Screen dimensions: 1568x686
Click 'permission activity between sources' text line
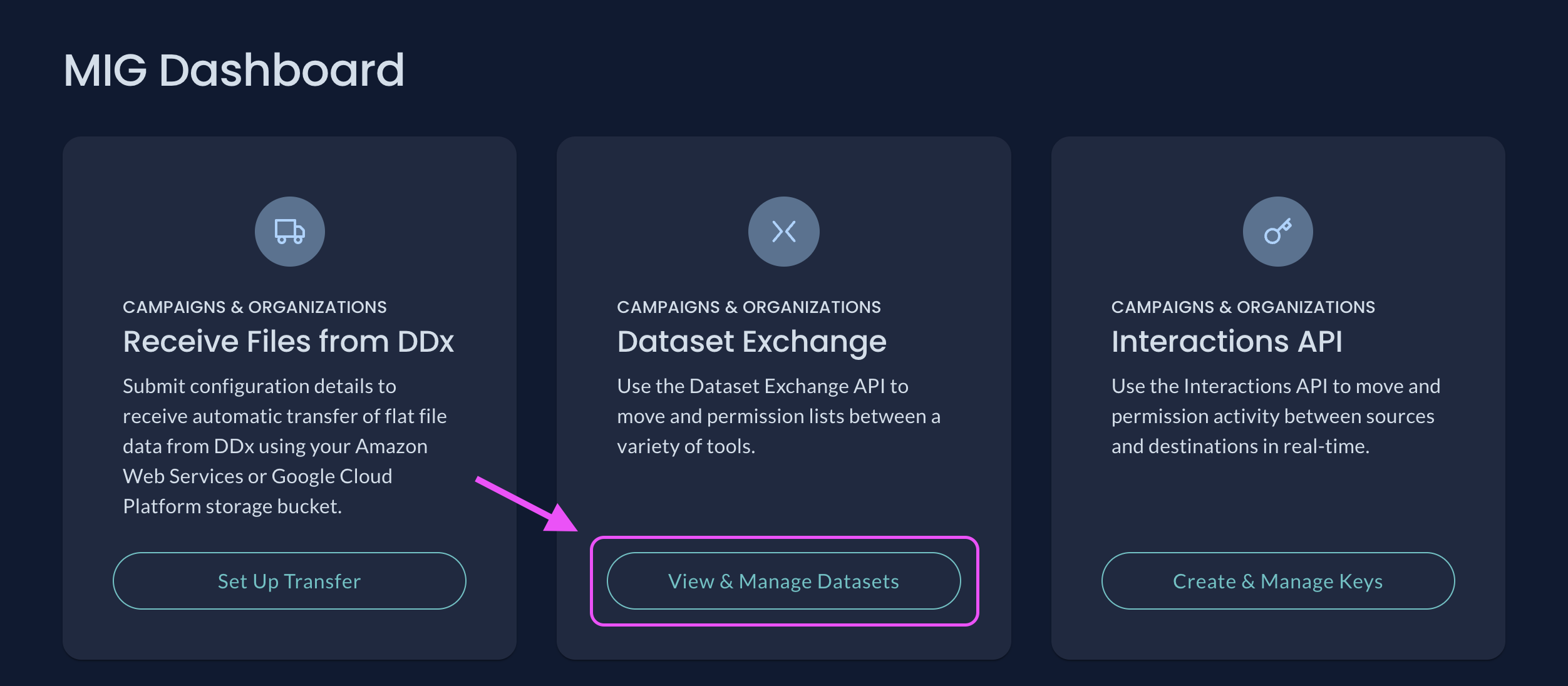coord(1272,416)
